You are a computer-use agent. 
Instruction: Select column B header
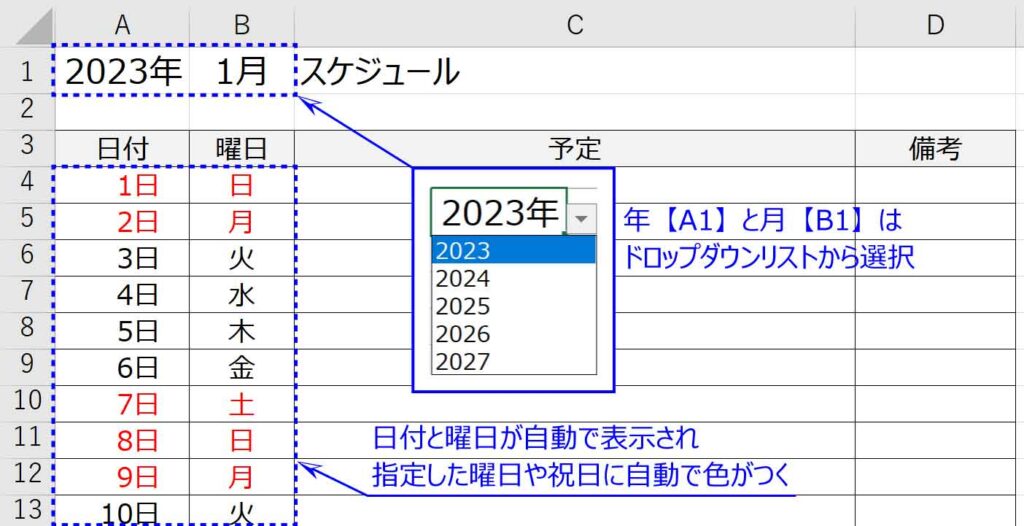tap(241, 25)
